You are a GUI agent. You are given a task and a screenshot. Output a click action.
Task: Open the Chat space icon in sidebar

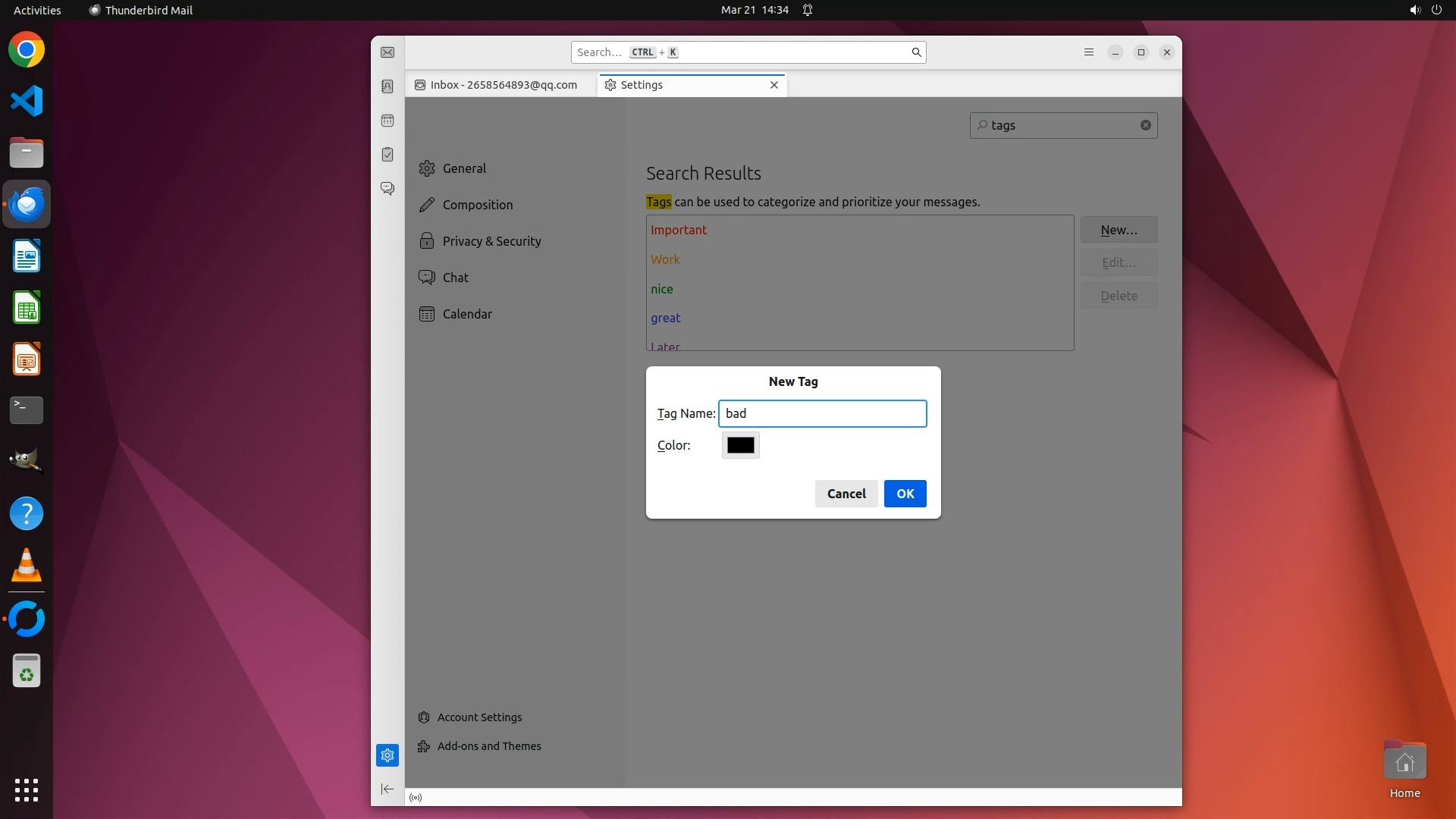click(388, 188)
